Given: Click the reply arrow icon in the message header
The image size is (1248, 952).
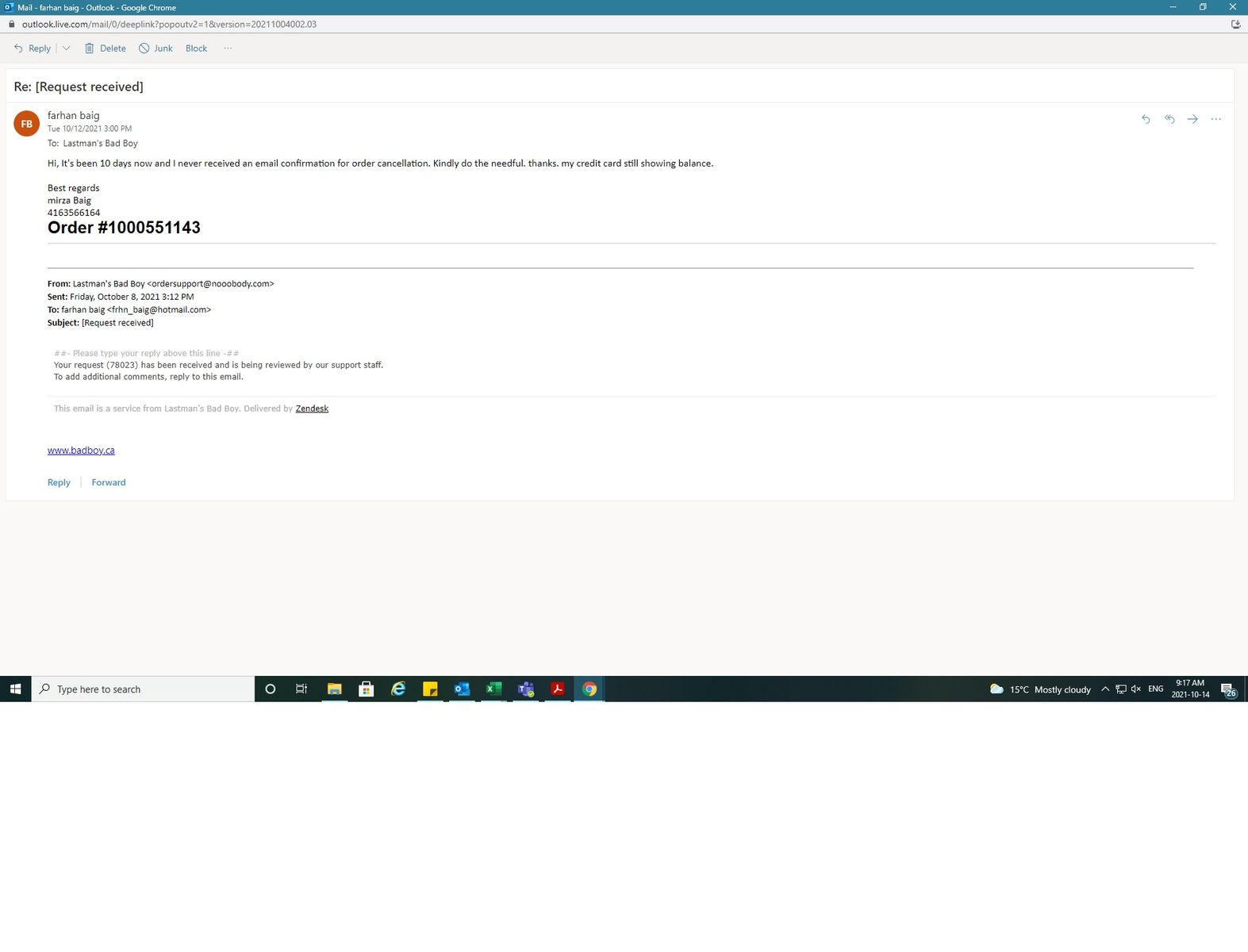Looking at the screenshot, I should click(x=1146, y=119).
